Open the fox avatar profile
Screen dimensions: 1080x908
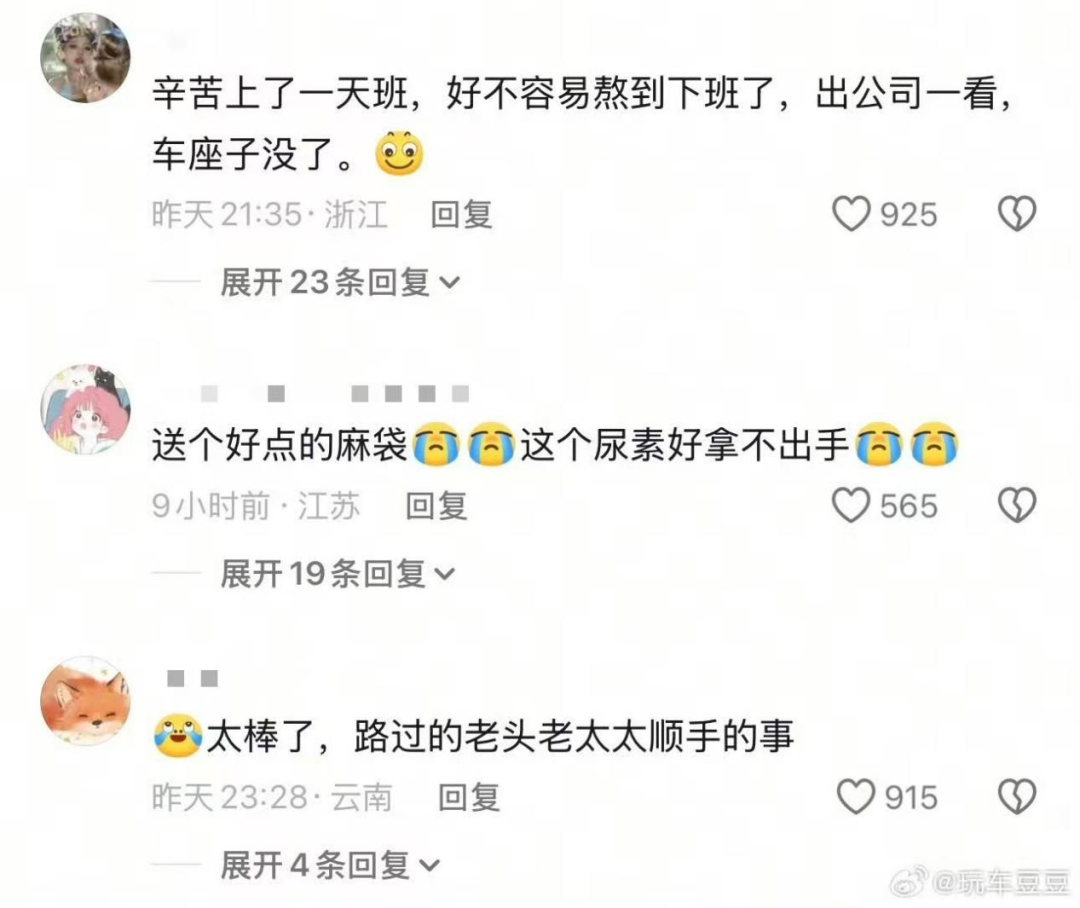(x=85, y=701)
